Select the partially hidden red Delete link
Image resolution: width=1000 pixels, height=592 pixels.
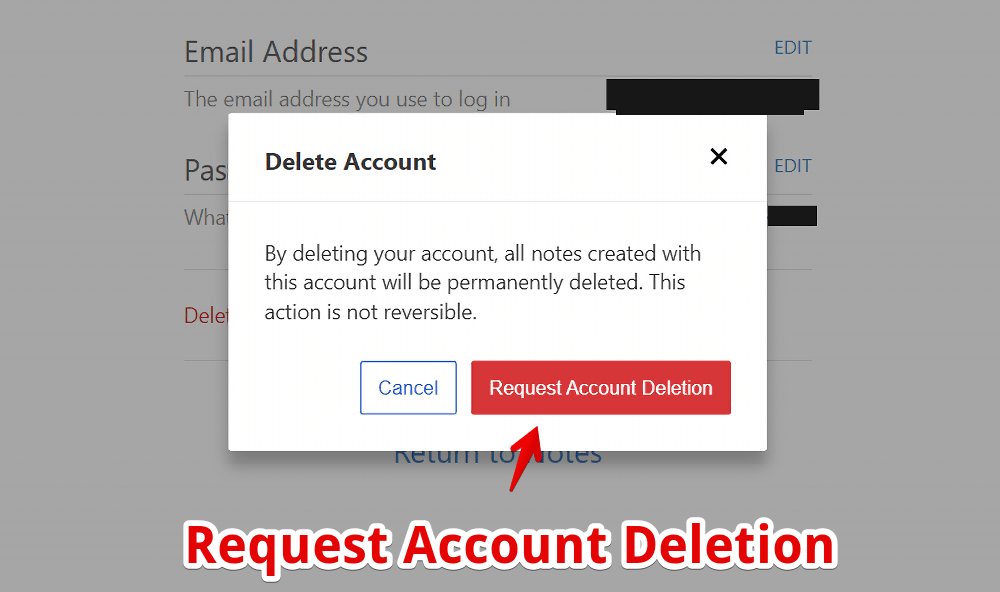tap(206, 315)
